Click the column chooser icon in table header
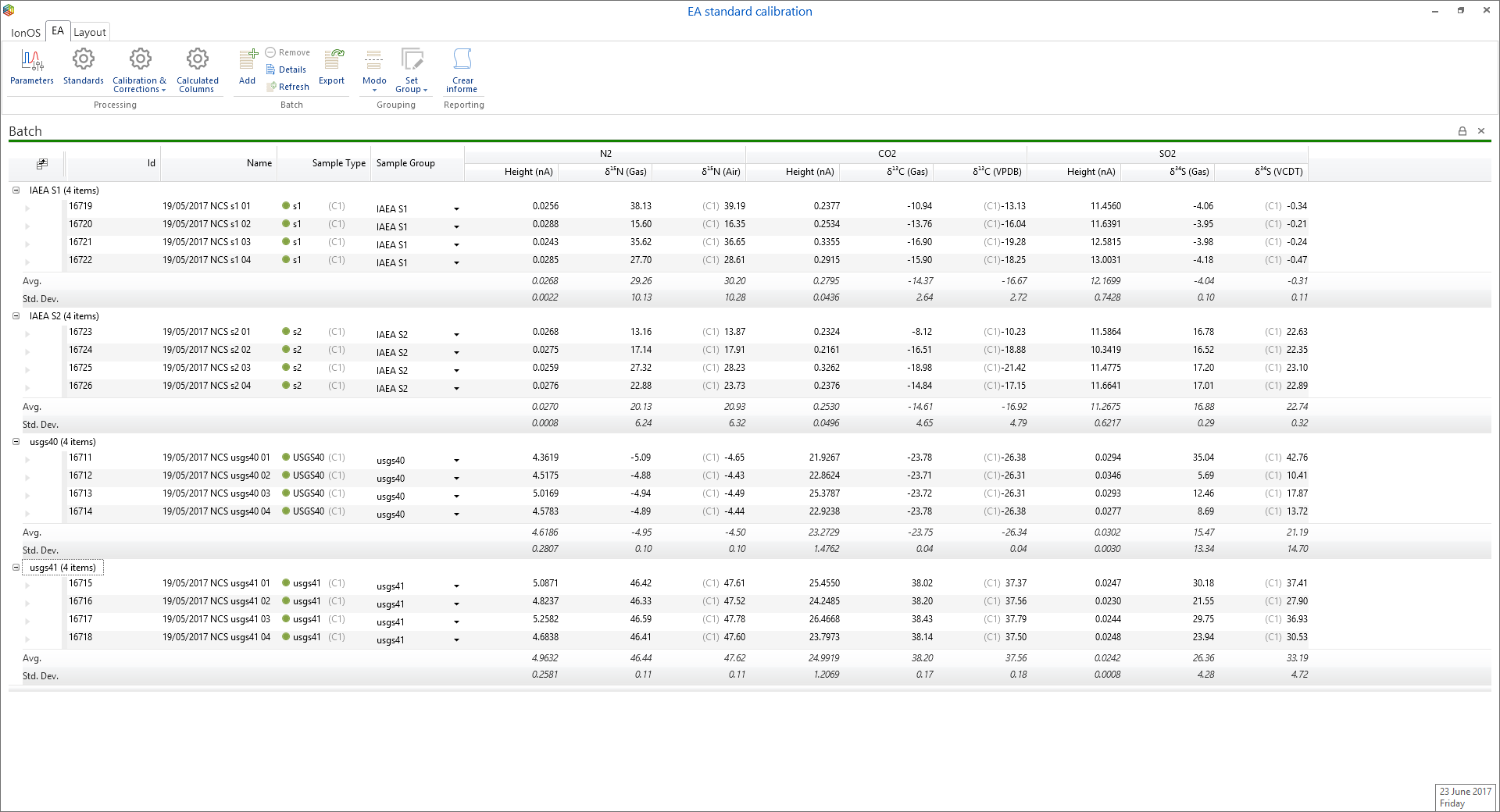The image size is (1500, 812). tap(42, 163)
